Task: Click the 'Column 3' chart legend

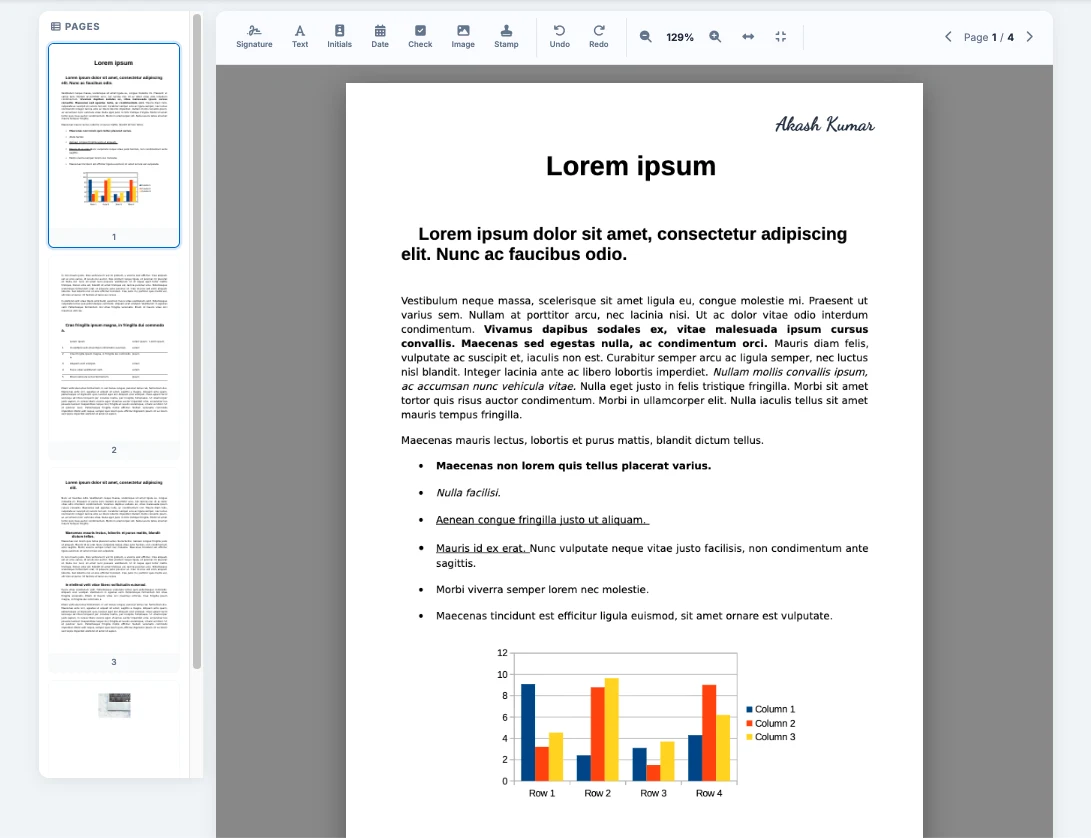Action: (770, 737)
